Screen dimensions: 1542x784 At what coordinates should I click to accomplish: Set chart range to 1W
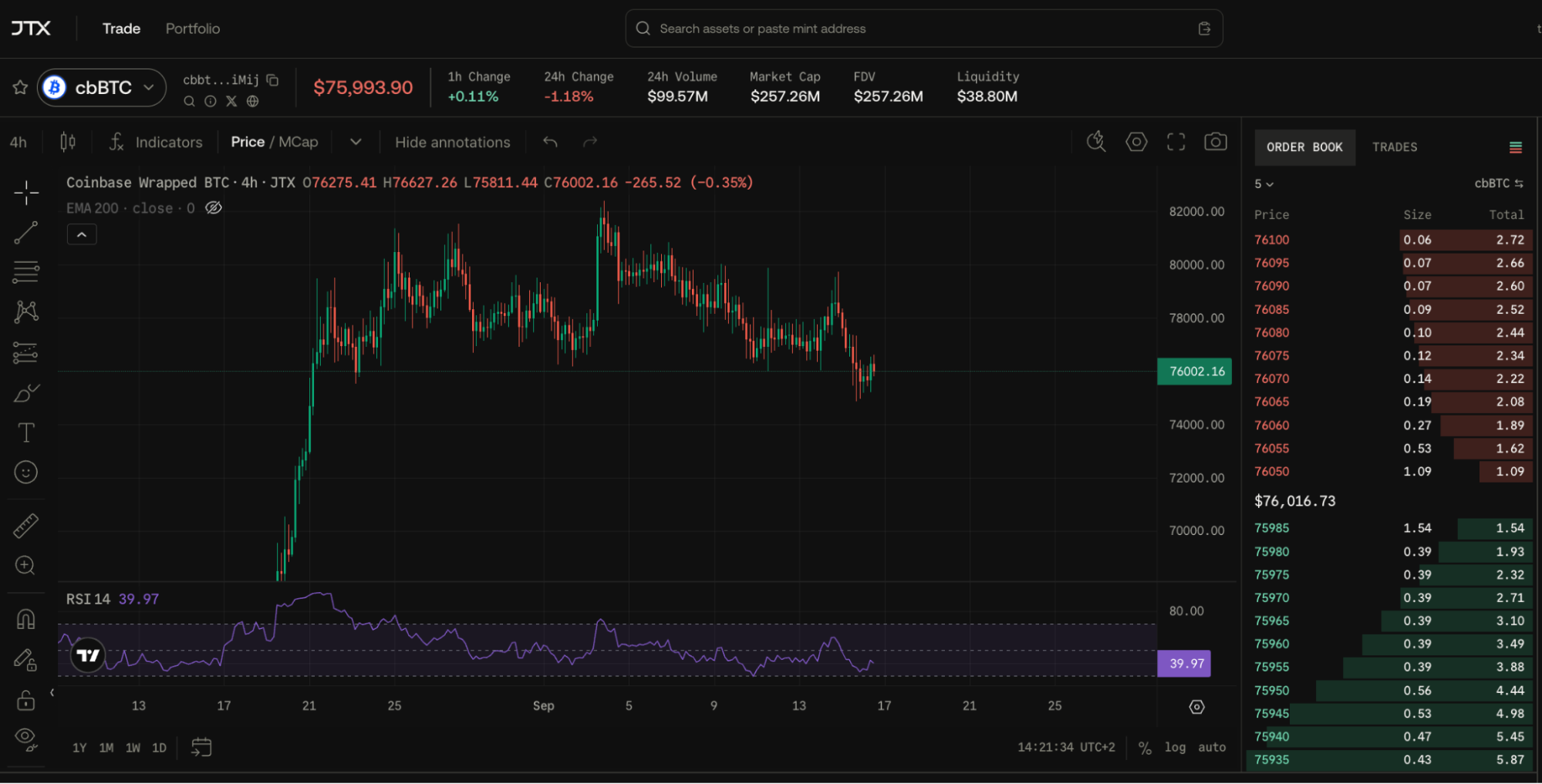[x=133, y=748]
